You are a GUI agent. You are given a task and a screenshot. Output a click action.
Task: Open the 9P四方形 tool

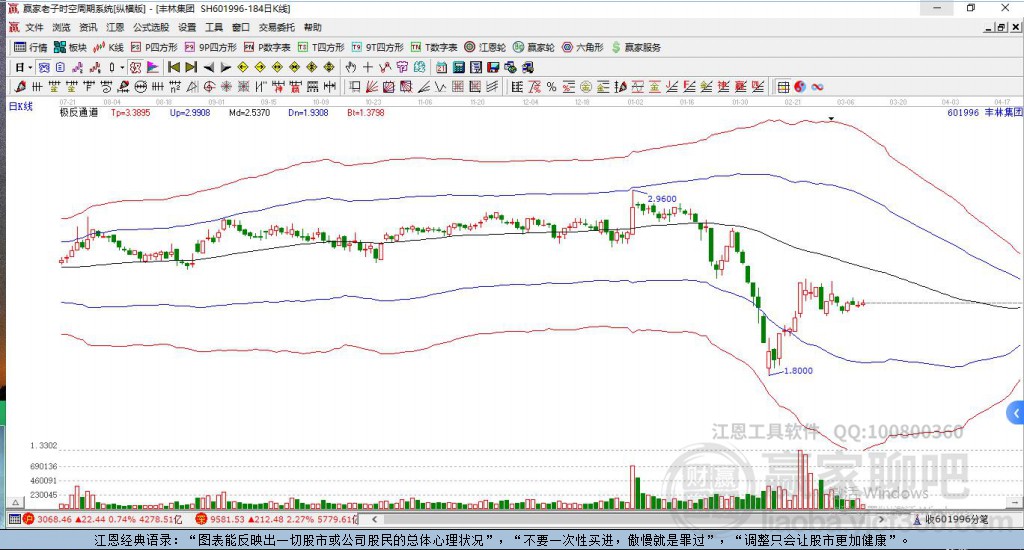[x=210, y=47]
